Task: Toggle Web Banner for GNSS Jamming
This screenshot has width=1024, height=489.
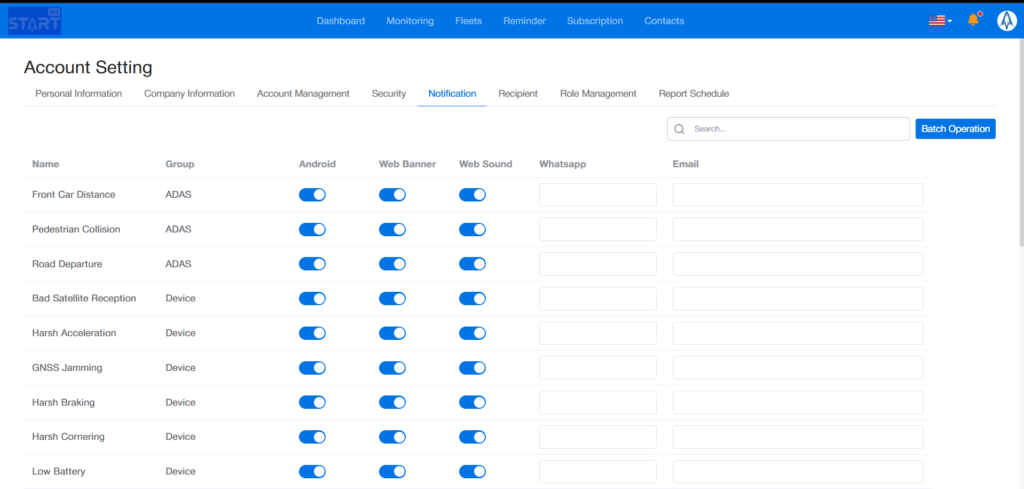Action: (392, 368)
